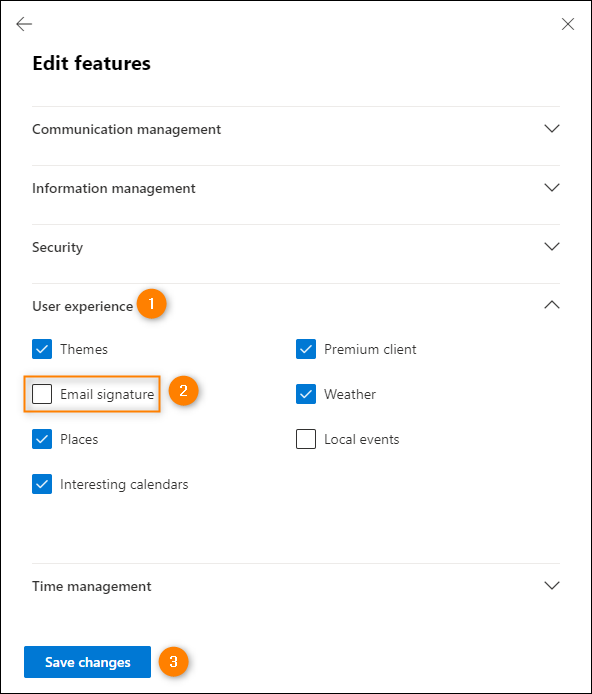Uncheck the Themes checkbox
The height and width of the screenshot is (694, 592).
pyautogui.click(x=42, y=349)
